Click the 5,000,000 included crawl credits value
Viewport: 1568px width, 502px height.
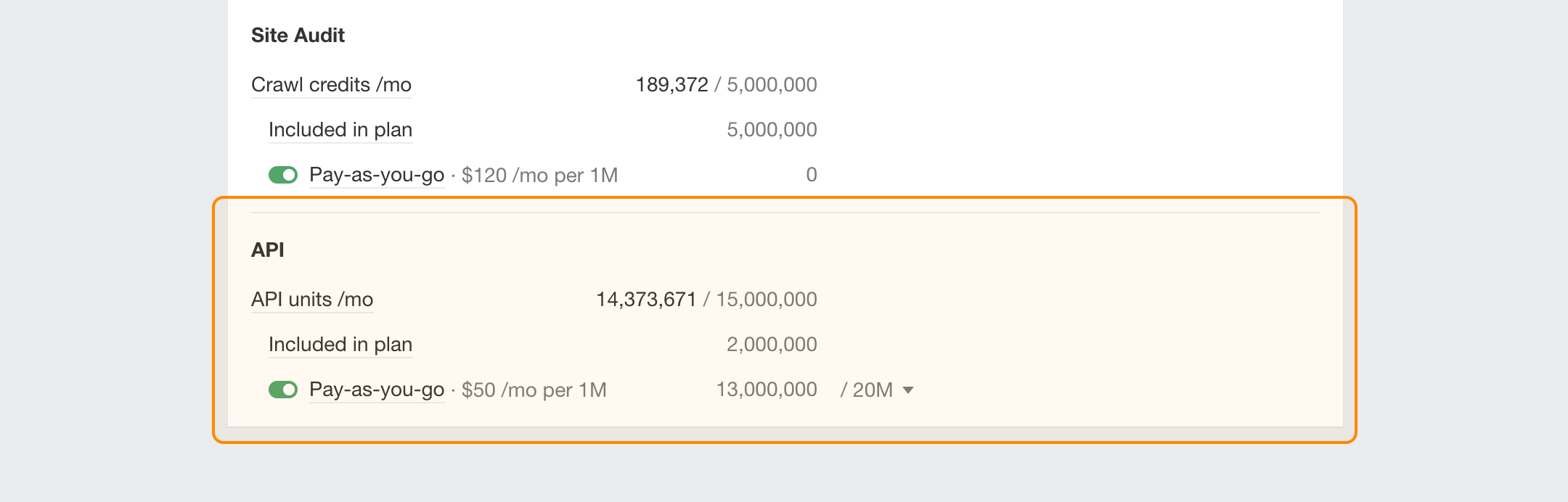click(x=772, y=130)
